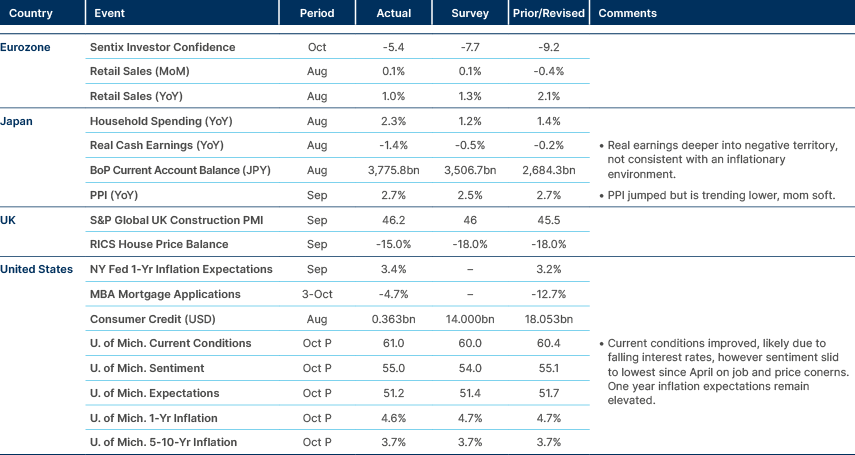
Task: Click the Country column header
Action: coord(30,14)
